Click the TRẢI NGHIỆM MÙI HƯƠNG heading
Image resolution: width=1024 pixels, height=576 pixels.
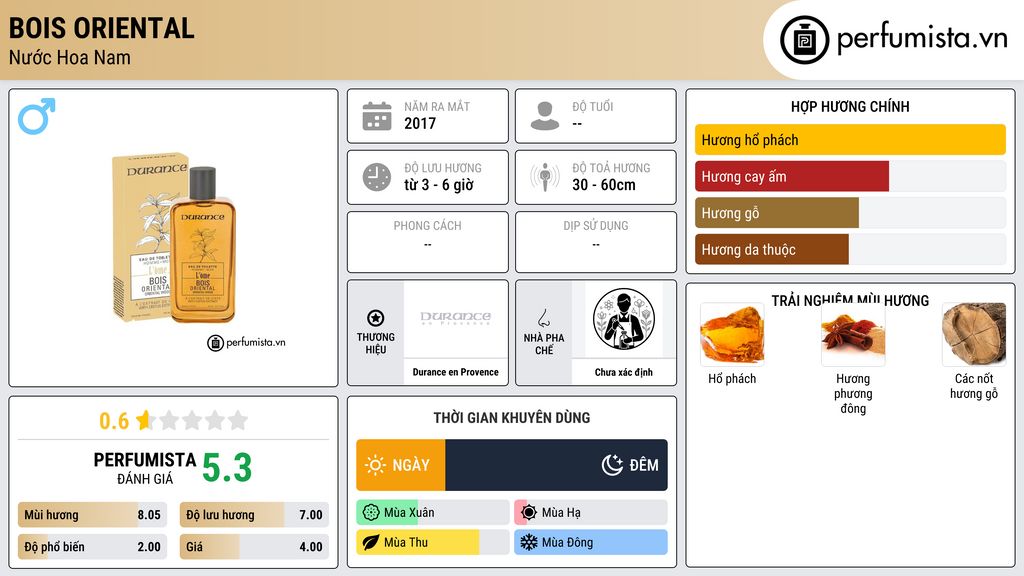(x=850, y=300)
